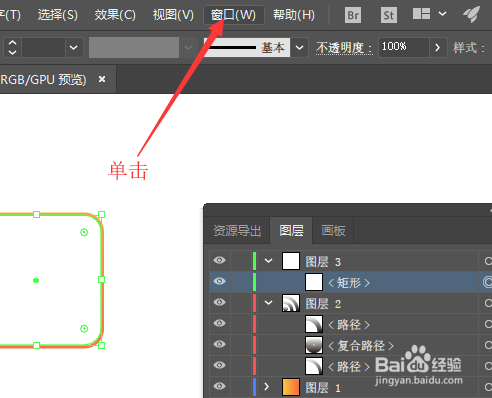Click the 复合路径 thumbnail
This screenshot has width=492, height=398.
coord(314,345)
